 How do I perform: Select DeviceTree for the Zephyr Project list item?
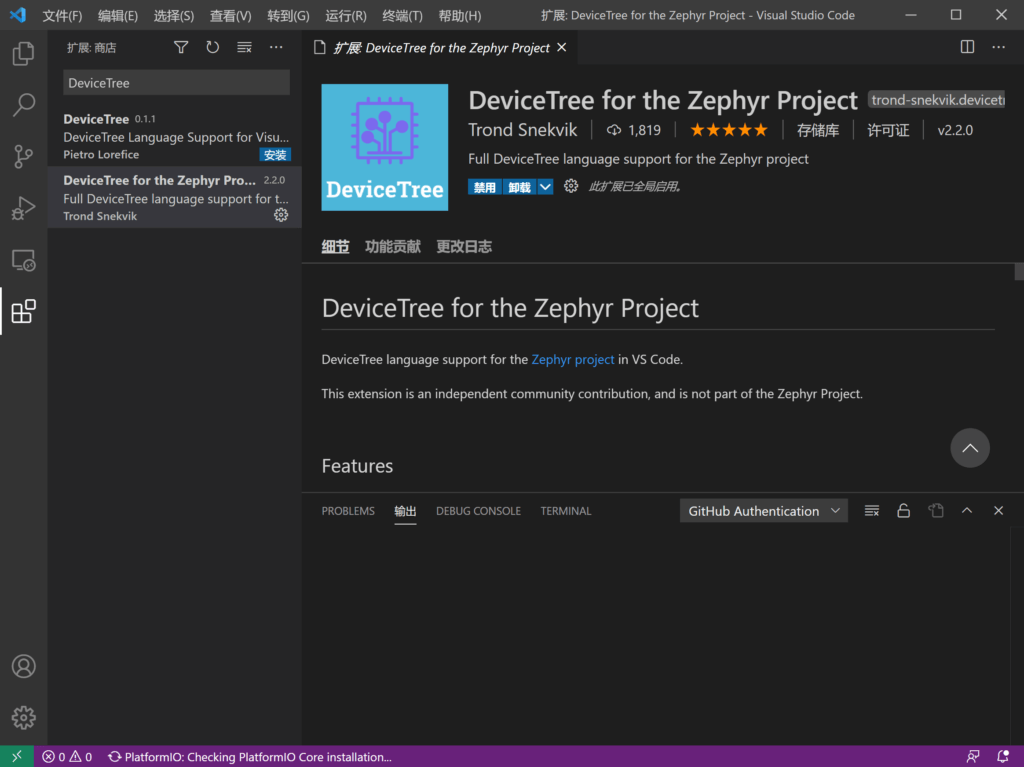point(174,197)
